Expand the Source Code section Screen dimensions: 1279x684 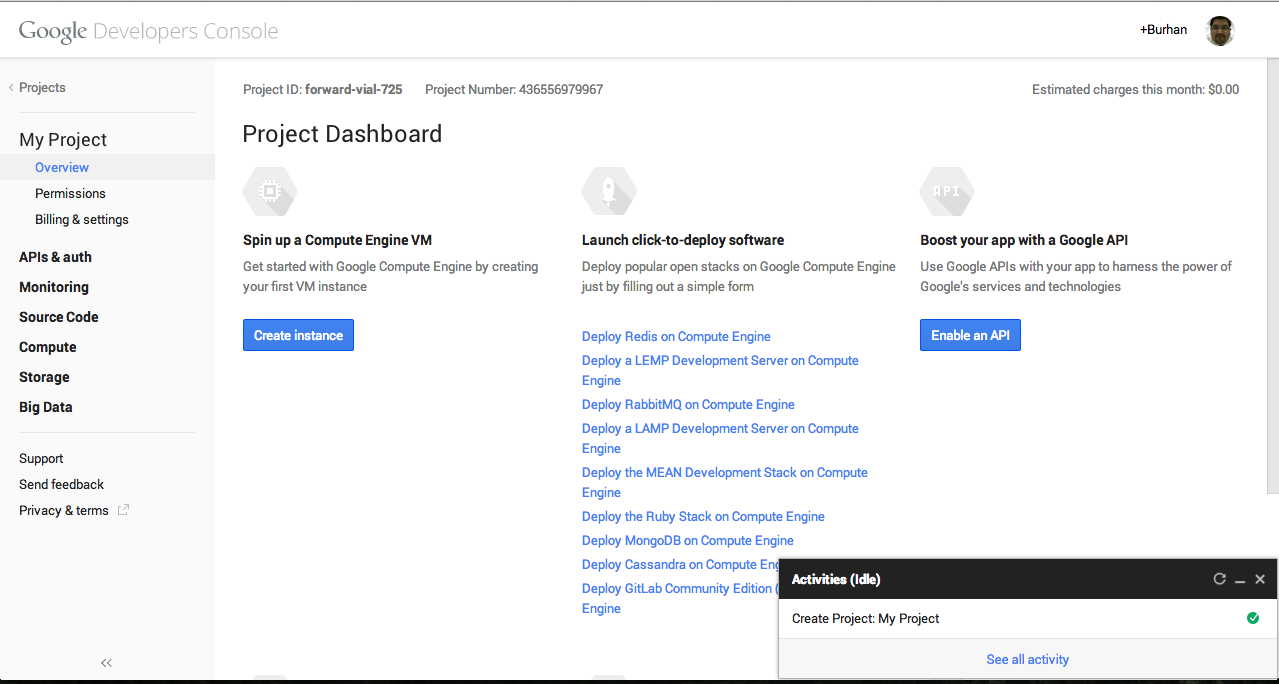click(59, 317)
